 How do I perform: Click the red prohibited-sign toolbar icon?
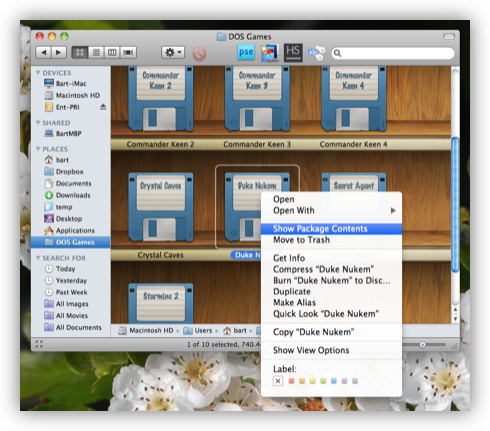pos(199,53)
